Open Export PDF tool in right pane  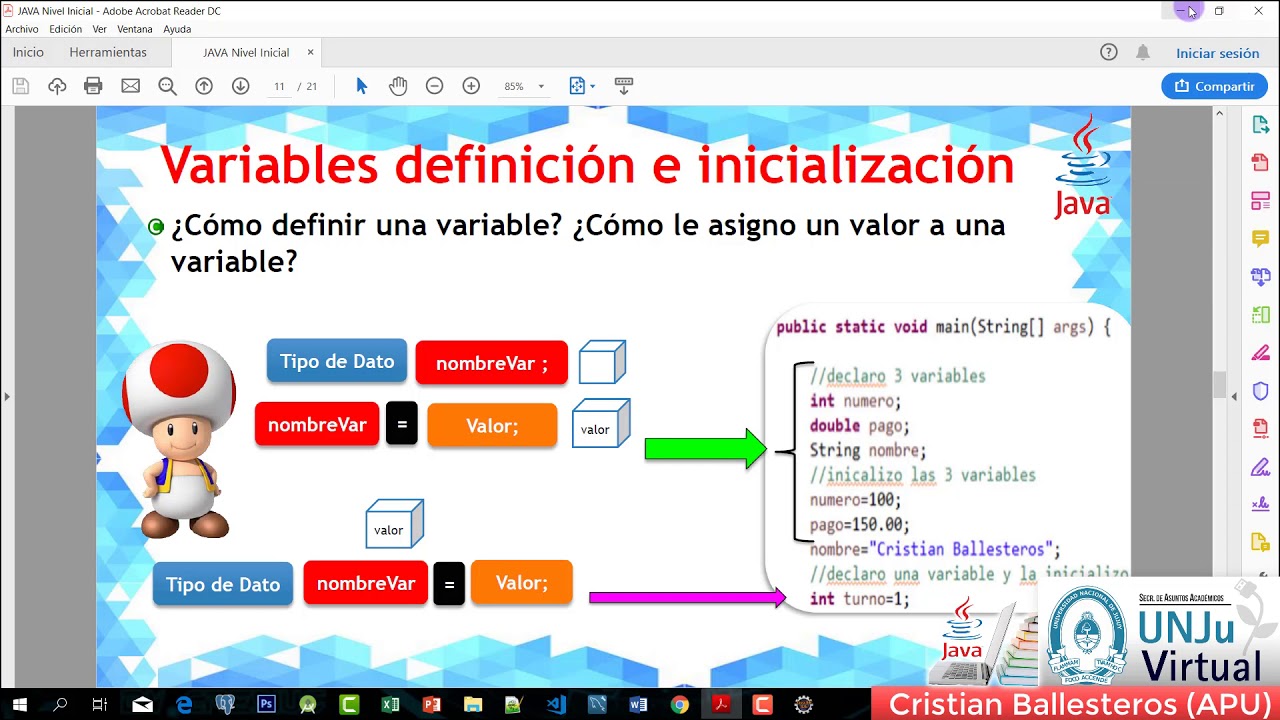click(1260, 124)
